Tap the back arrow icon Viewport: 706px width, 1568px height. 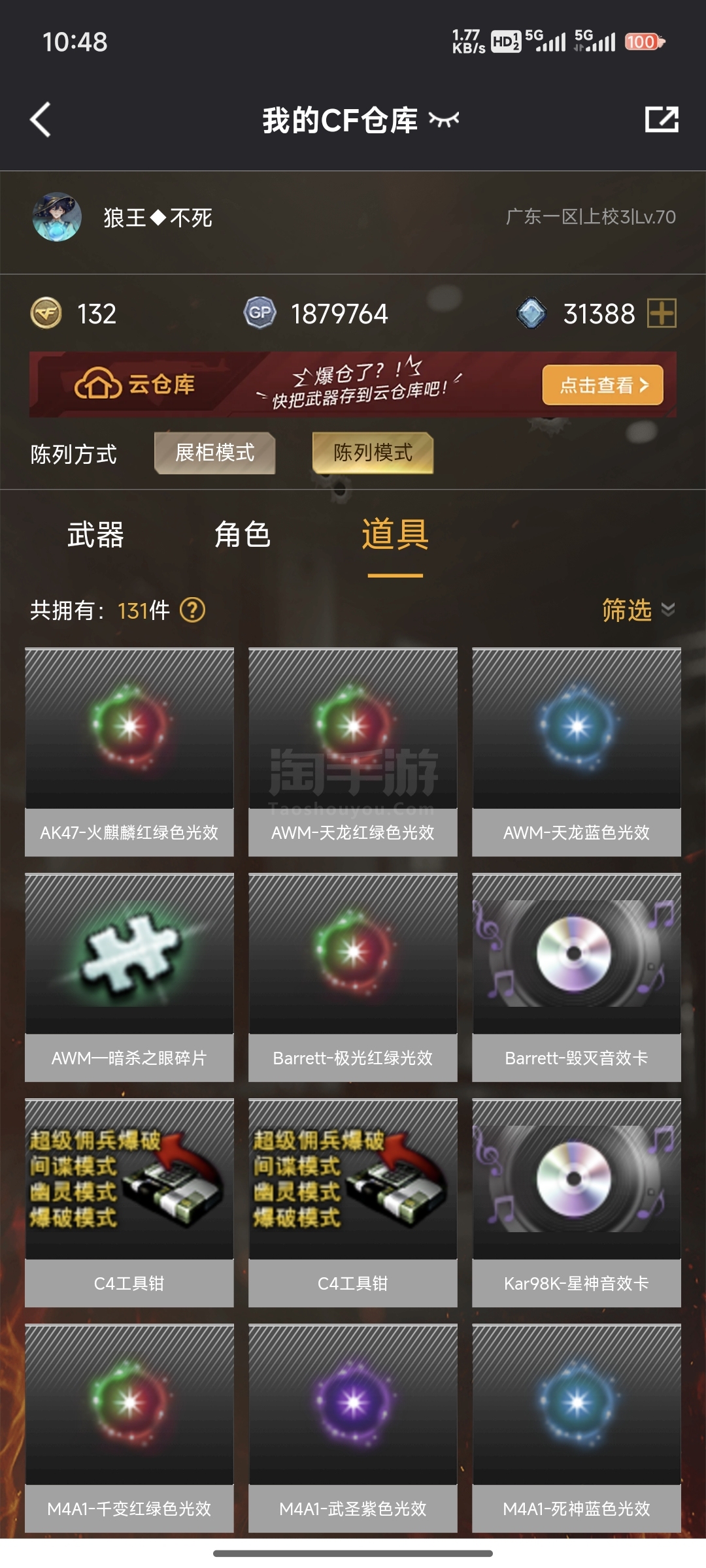[41, 120]
